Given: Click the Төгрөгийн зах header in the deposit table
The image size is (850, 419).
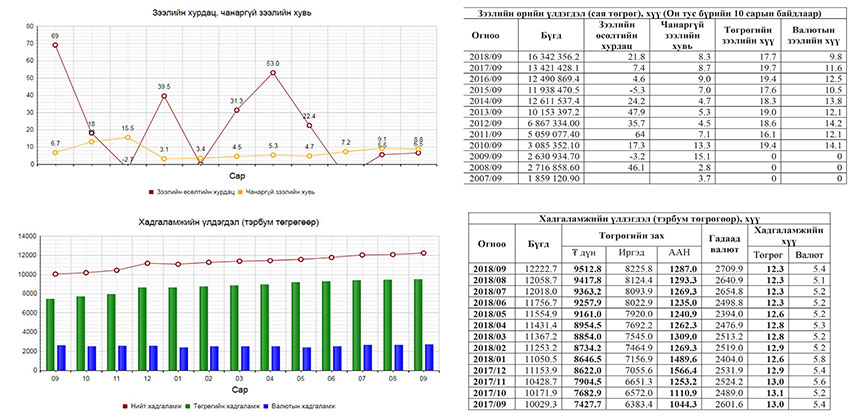Looking at the screenshot, I should coord(628,234).
